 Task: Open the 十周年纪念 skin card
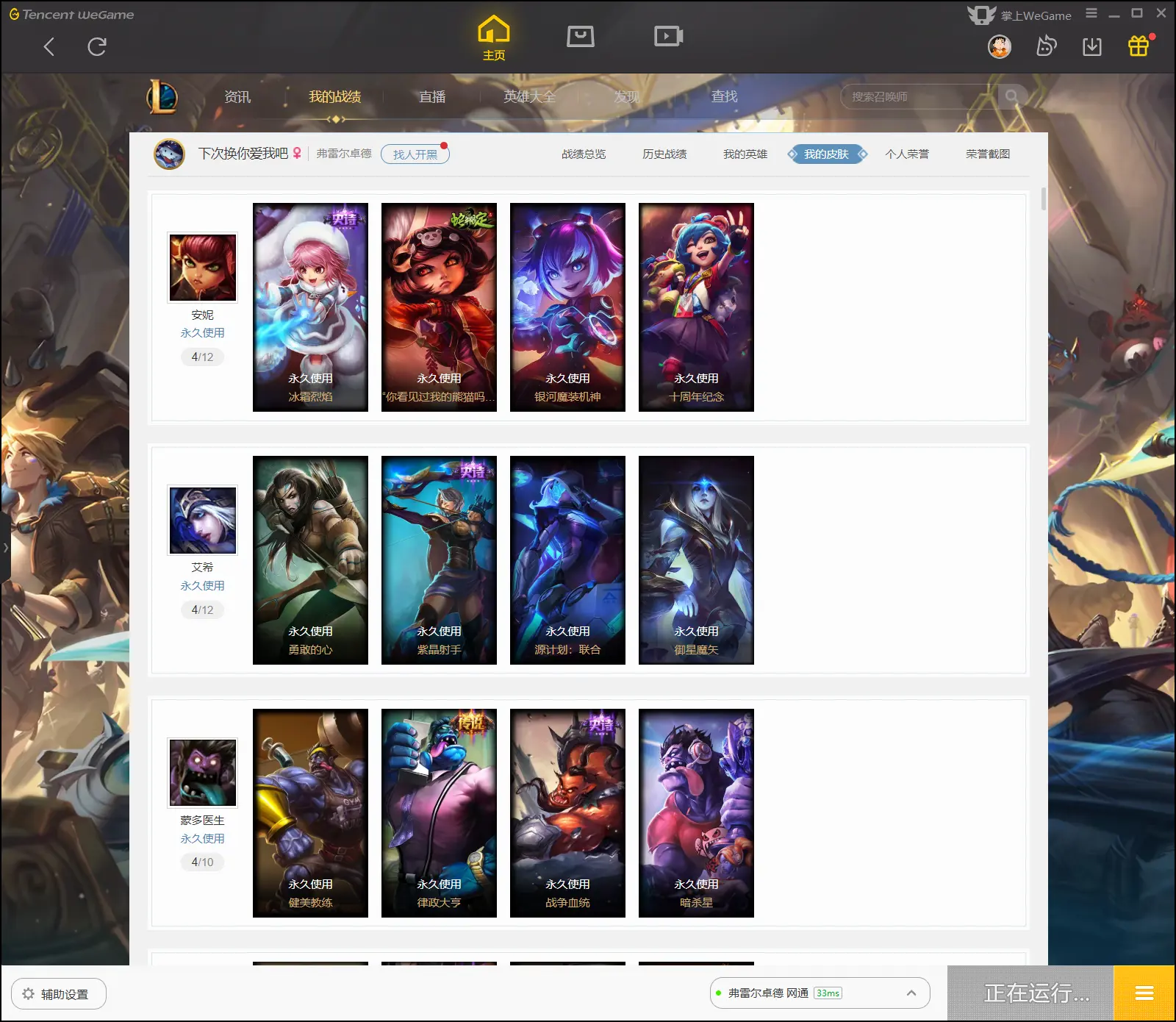coord(696,307)
